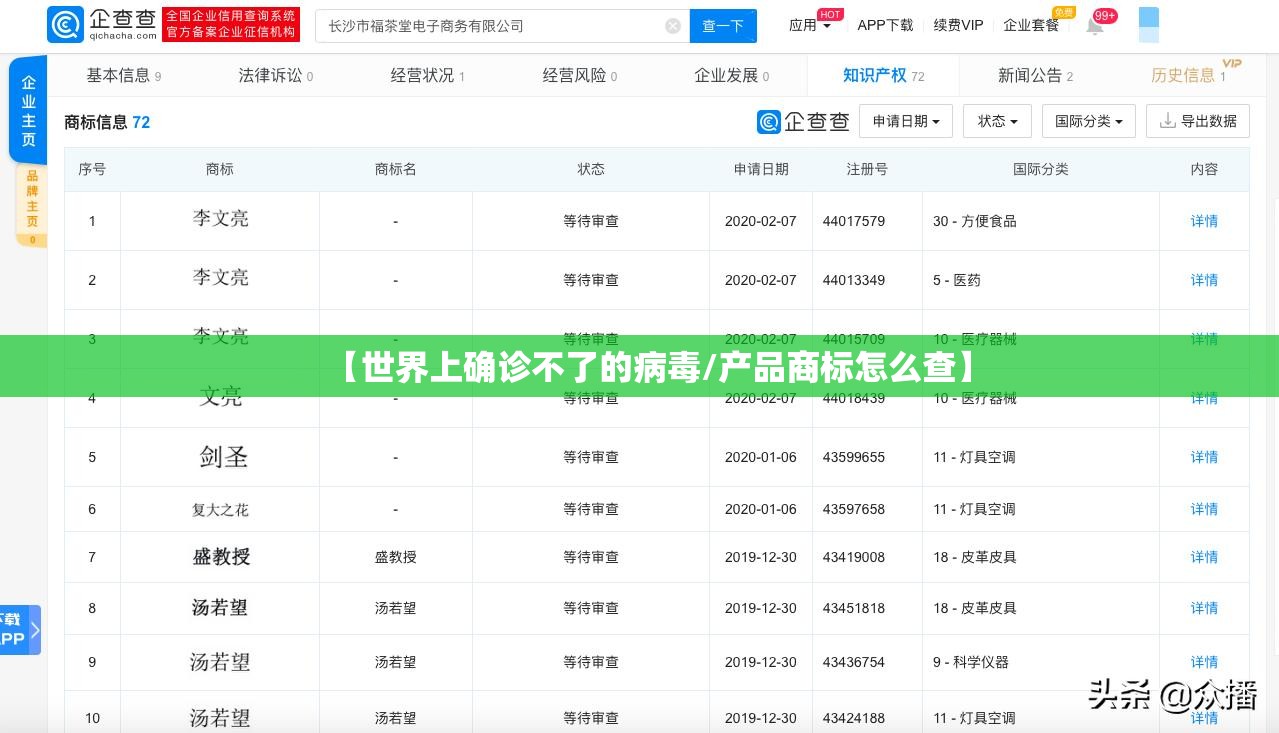The width and height of the screenshot is (1279, 733).
Task: Click the export data button
Action: 1197,121
